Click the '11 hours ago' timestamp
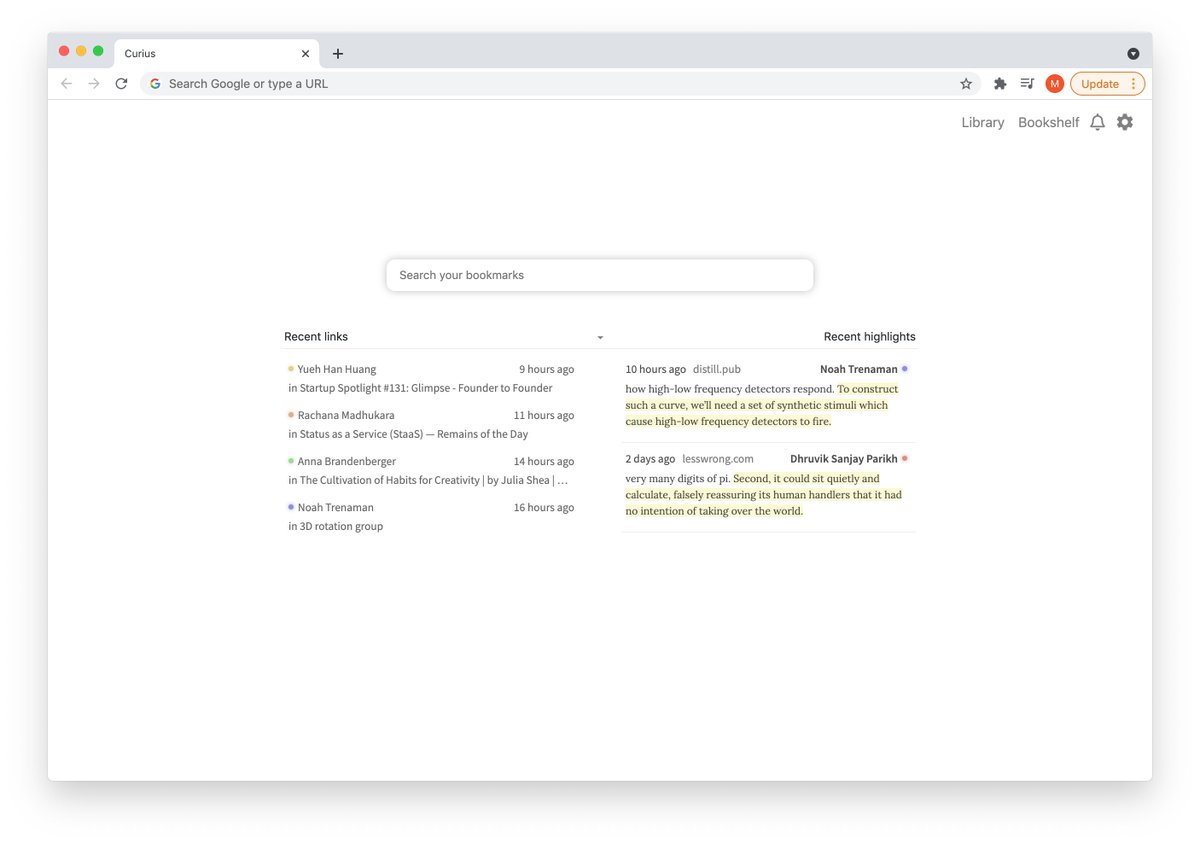Viewport: 1200px width, 844px height. coord(544,415)
